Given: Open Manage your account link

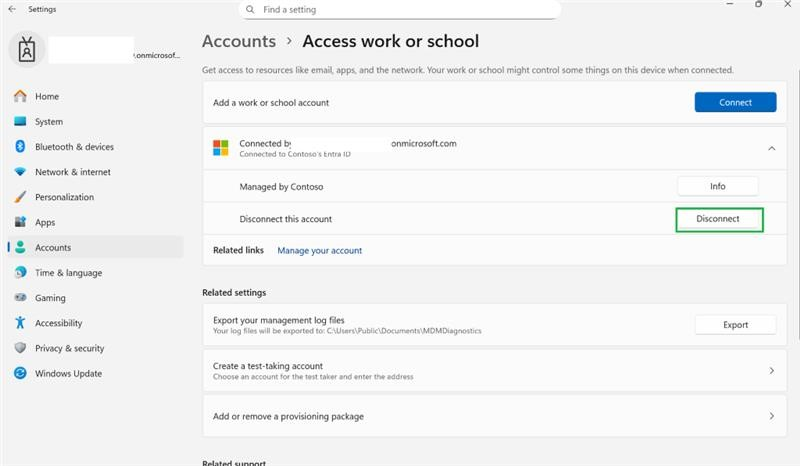Looking at the screenshot, I should tap(319, 251).
